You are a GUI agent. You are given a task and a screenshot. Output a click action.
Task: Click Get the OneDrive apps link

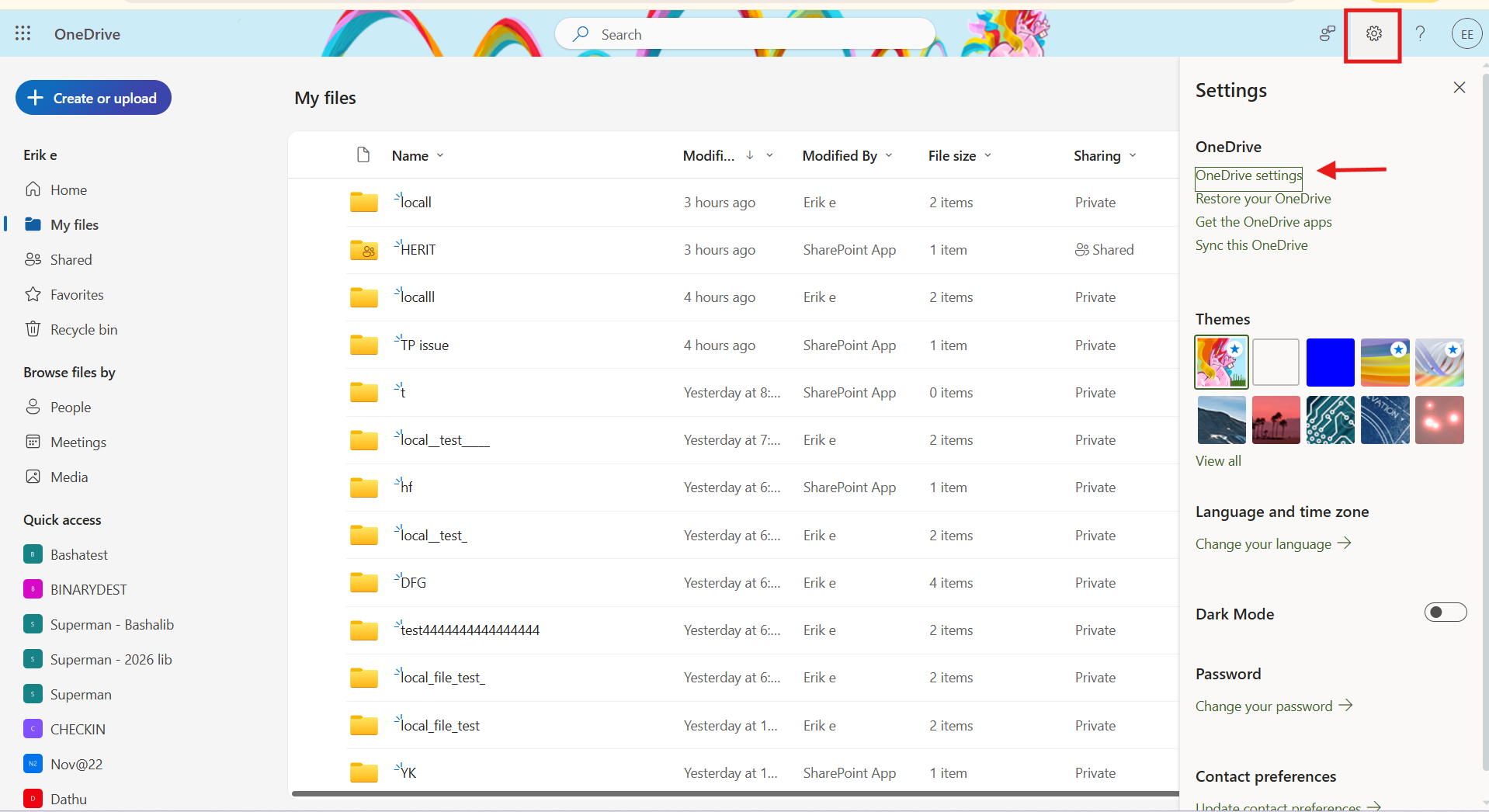tap(1263, 222)
